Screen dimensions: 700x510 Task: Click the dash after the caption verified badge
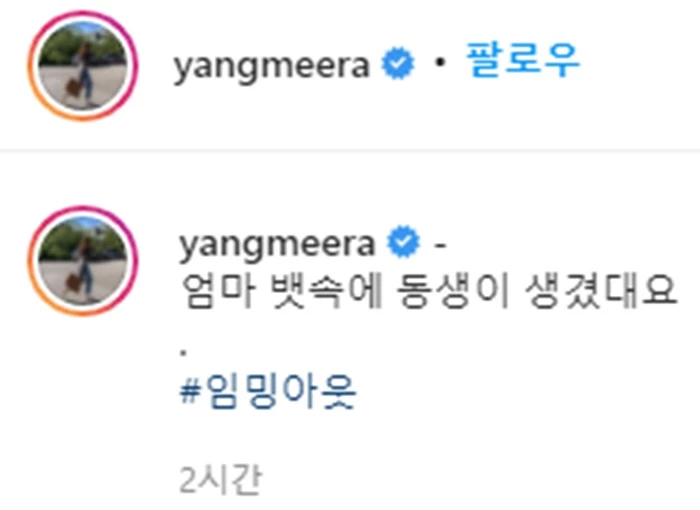[440, 245]
